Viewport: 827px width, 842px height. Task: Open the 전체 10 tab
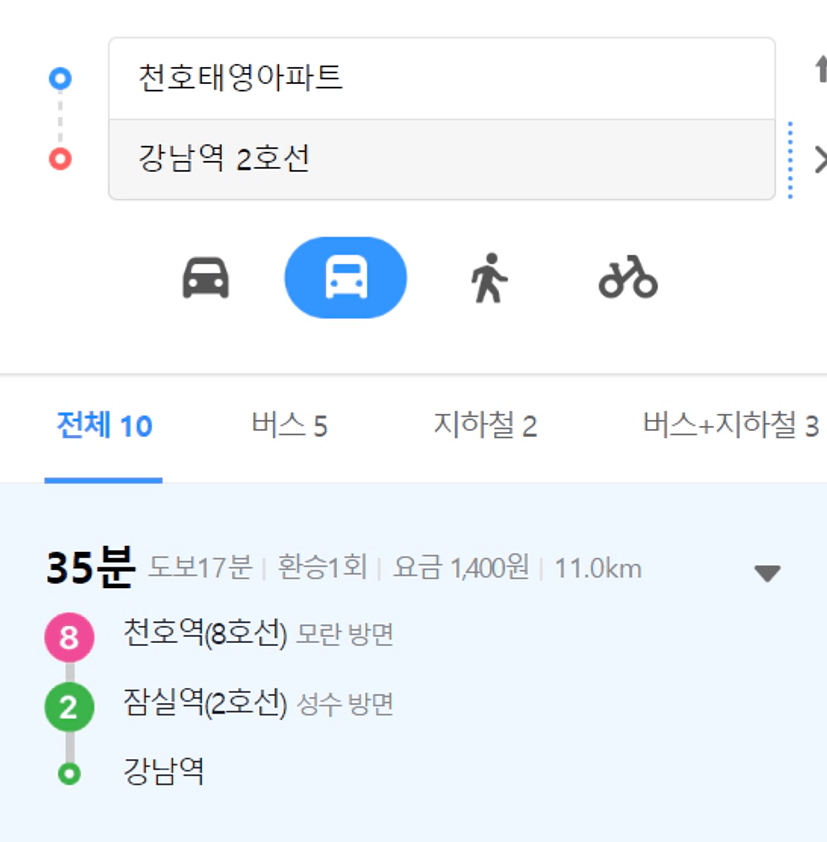coord(104,425)
